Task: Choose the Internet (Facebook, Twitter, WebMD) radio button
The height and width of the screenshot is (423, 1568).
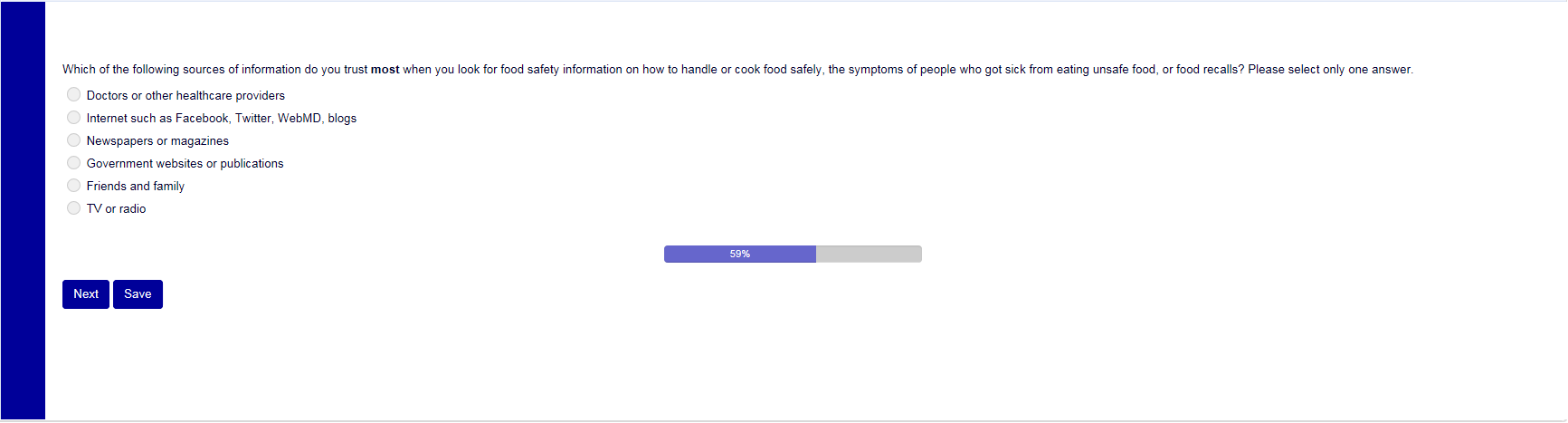Action: click(74, 117)
